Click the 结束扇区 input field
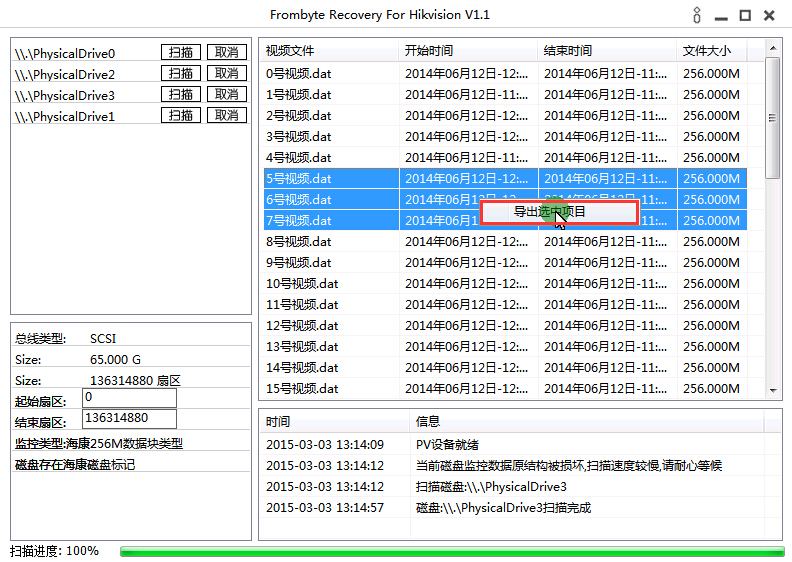The image size is (792, 562). coord(129,419)
